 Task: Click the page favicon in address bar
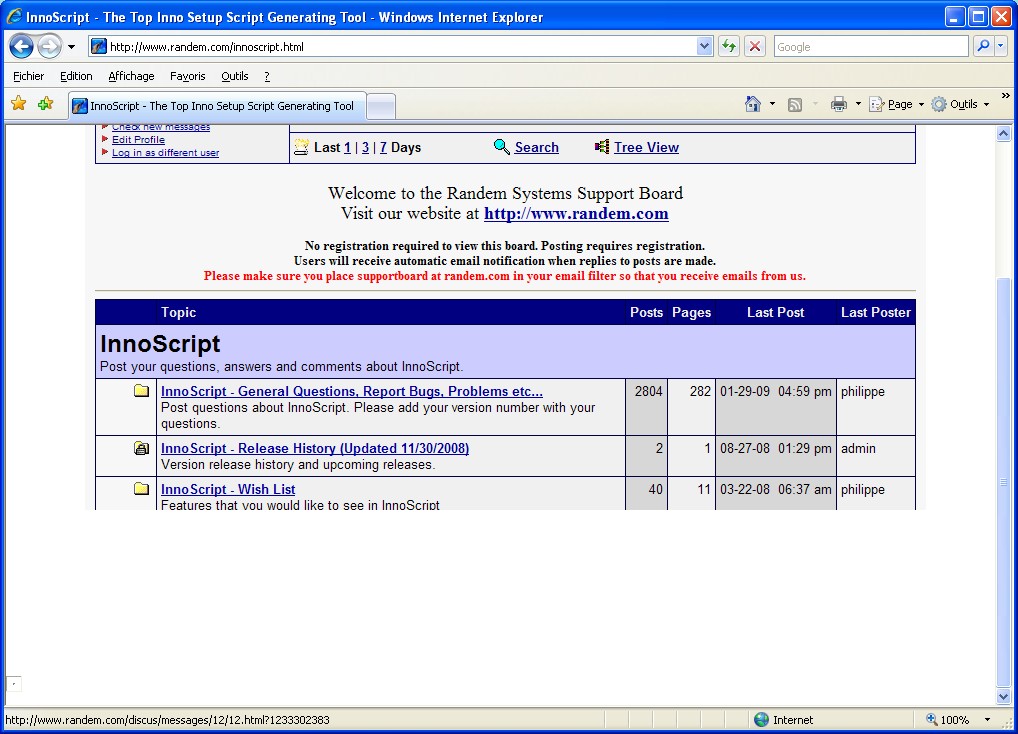click(99, 47)
